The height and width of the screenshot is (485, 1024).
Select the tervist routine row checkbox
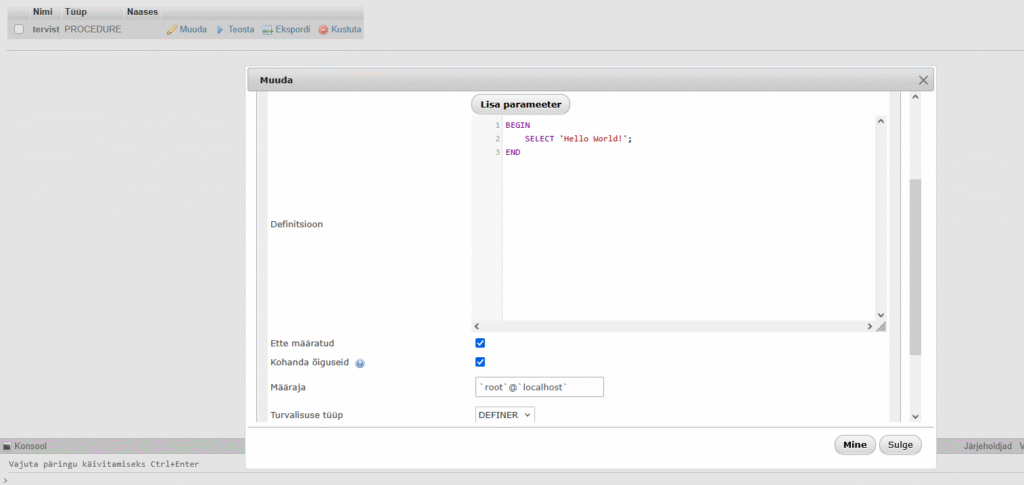coord(19,30)
